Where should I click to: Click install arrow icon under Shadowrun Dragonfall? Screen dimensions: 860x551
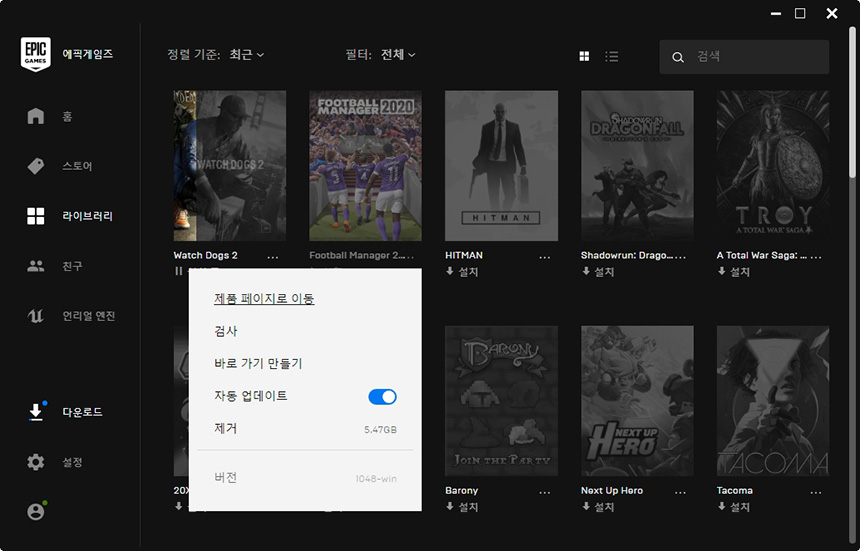tap(586, 271)
